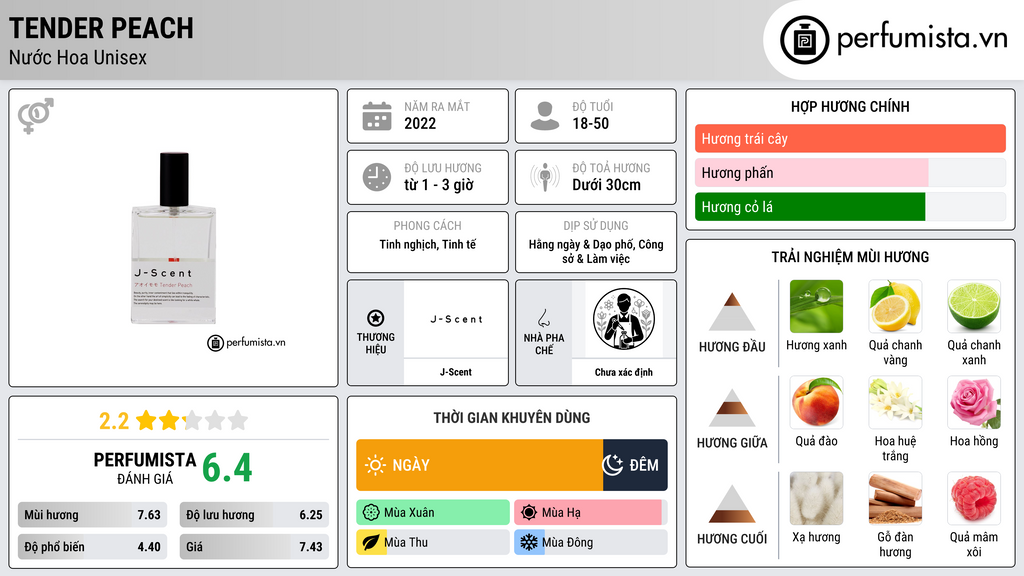Click the Mùa Thu season bar
The image size is (1024, 576).
coord(433,542)
